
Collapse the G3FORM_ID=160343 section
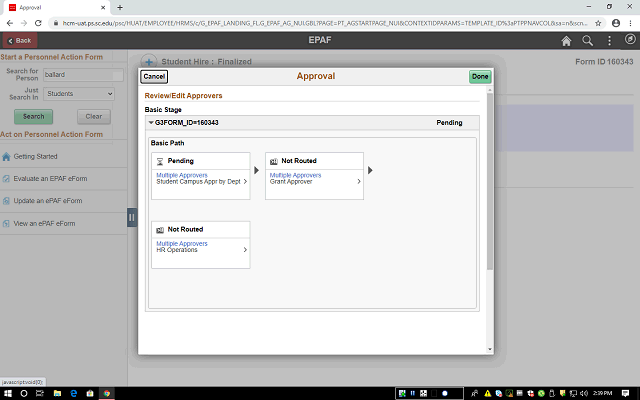[151, 122]
